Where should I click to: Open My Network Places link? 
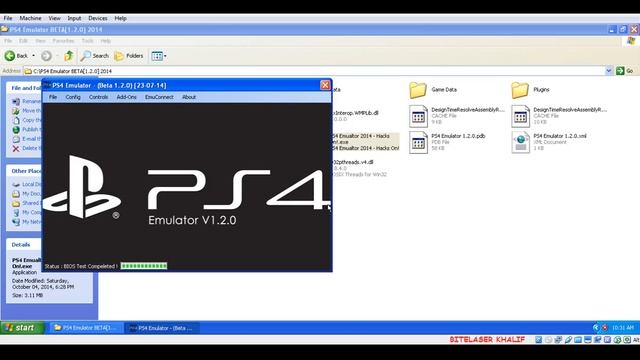(27, 222)
